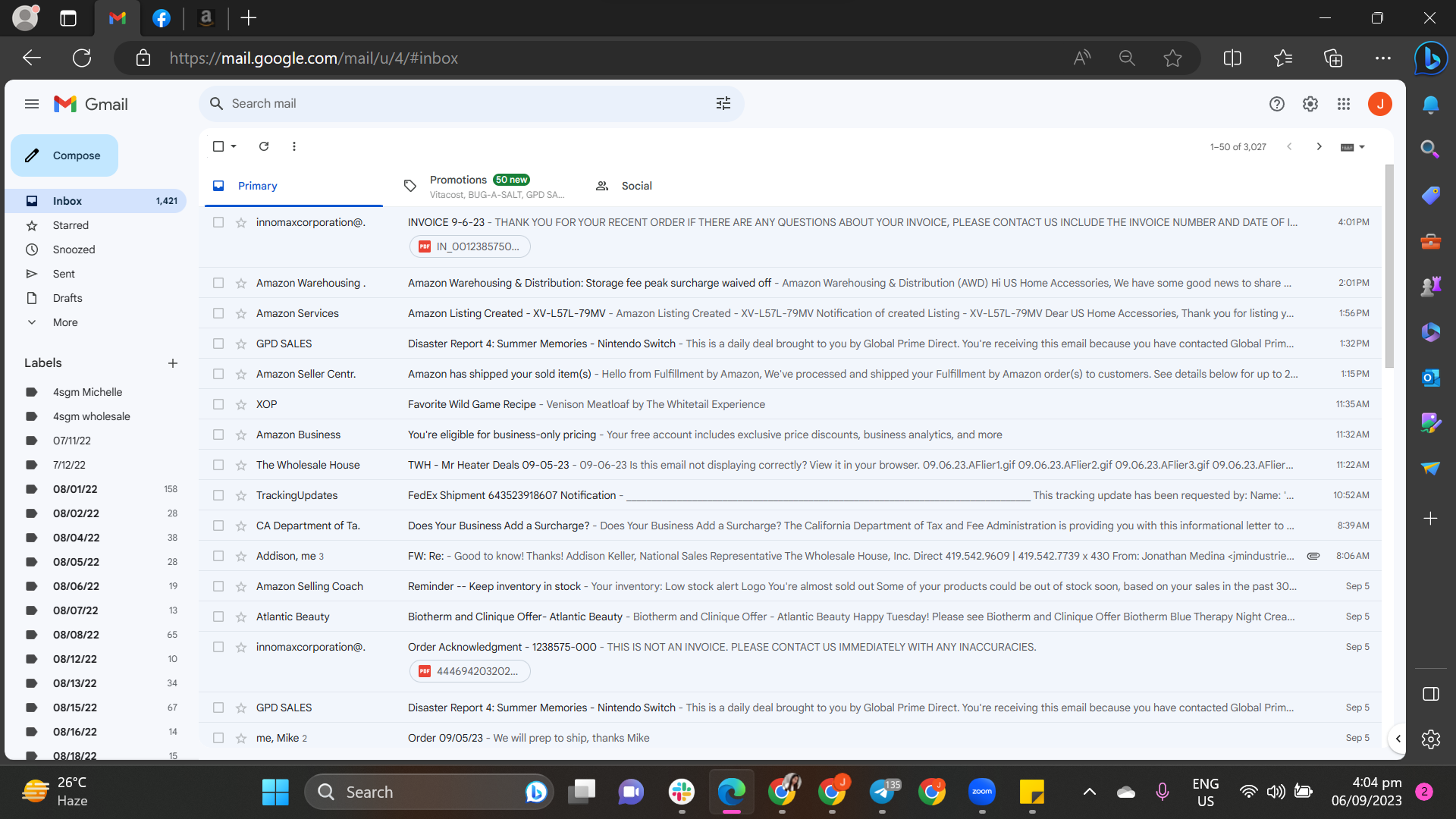Open the 4sgm wholesale label
This screenshot has height=819, width=1456.
coord(91,416)
